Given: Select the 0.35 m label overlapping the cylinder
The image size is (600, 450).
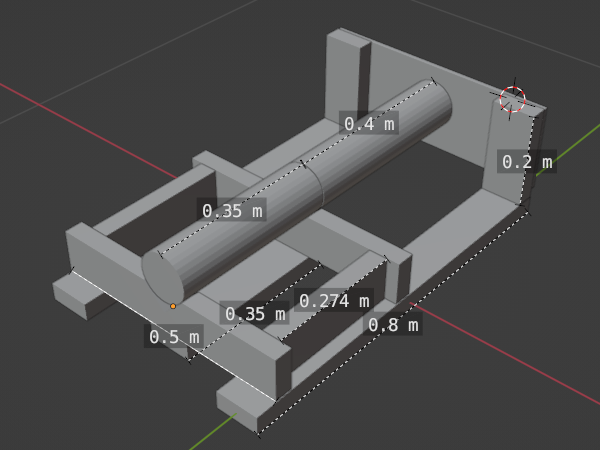Looking at the screenshot, I should (233, 211).
